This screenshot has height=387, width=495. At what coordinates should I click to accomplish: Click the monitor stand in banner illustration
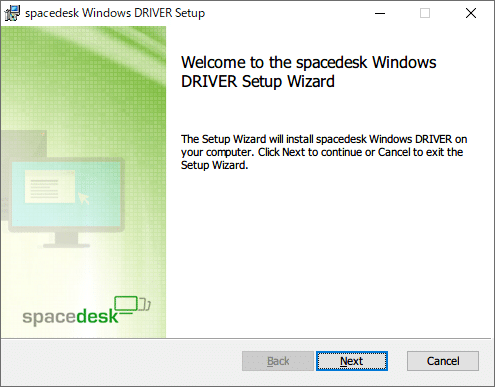tap(67, 240)
